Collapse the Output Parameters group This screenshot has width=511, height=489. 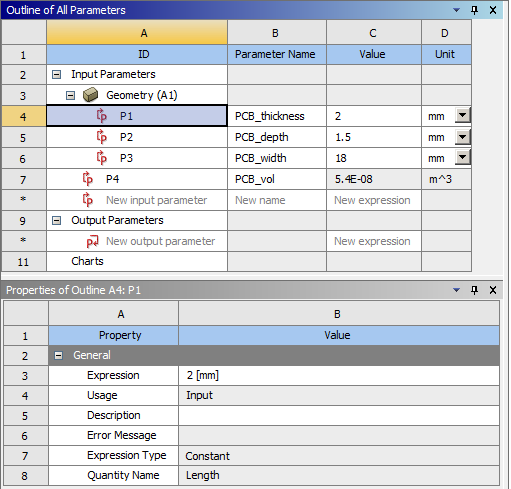point(56,221)
